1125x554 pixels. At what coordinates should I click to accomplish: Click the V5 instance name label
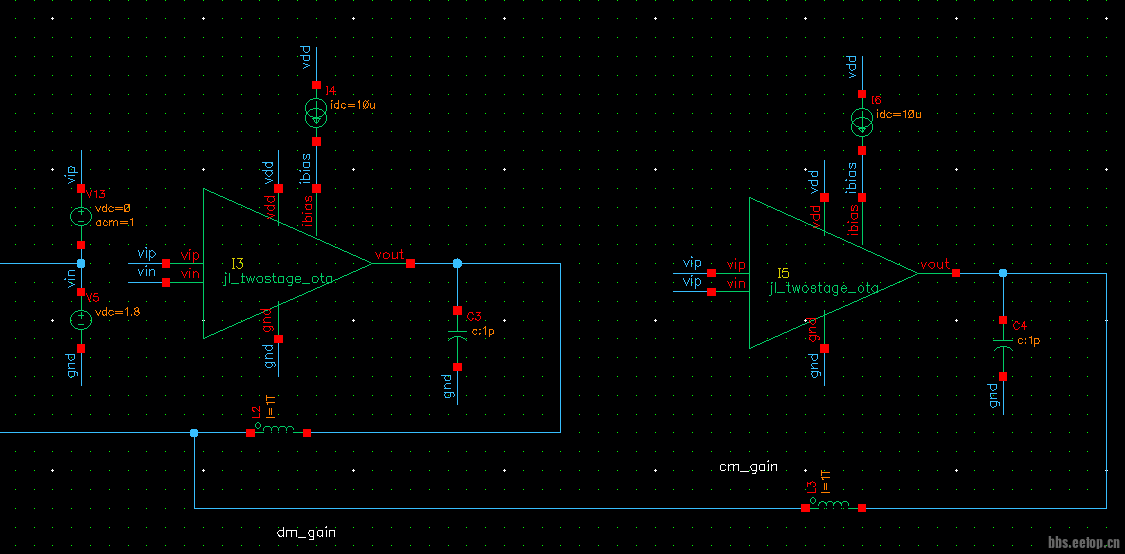[92, 297]
